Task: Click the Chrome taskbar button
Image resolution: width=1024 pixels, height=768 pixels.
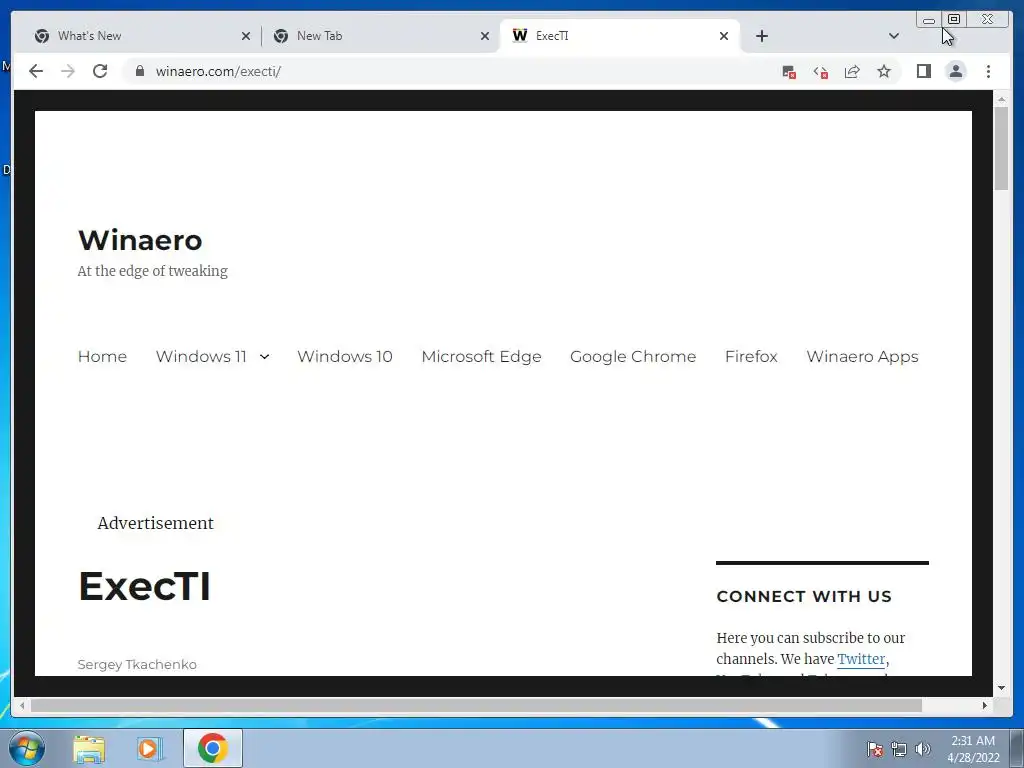Action: [x=212, y=748]
